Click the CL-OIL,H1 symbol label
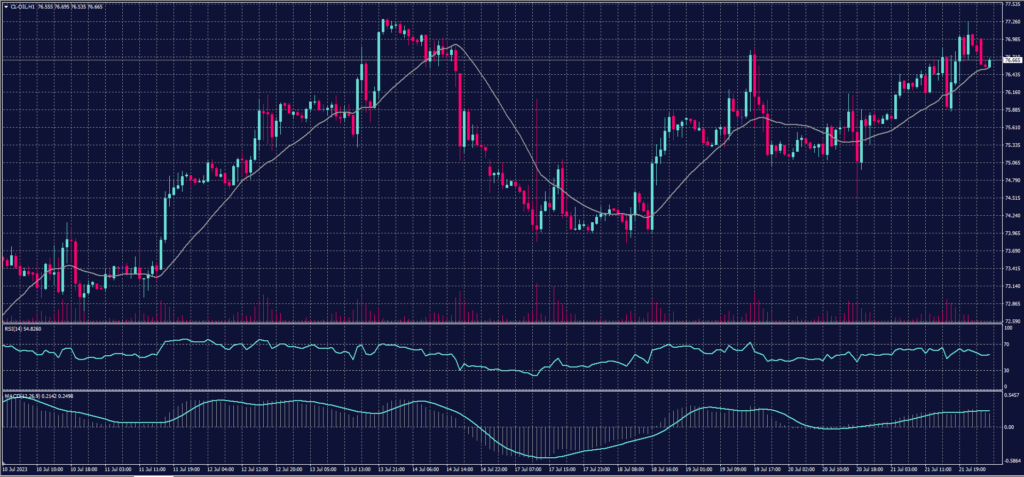The image size is (1024, 477). click(21, 6)
